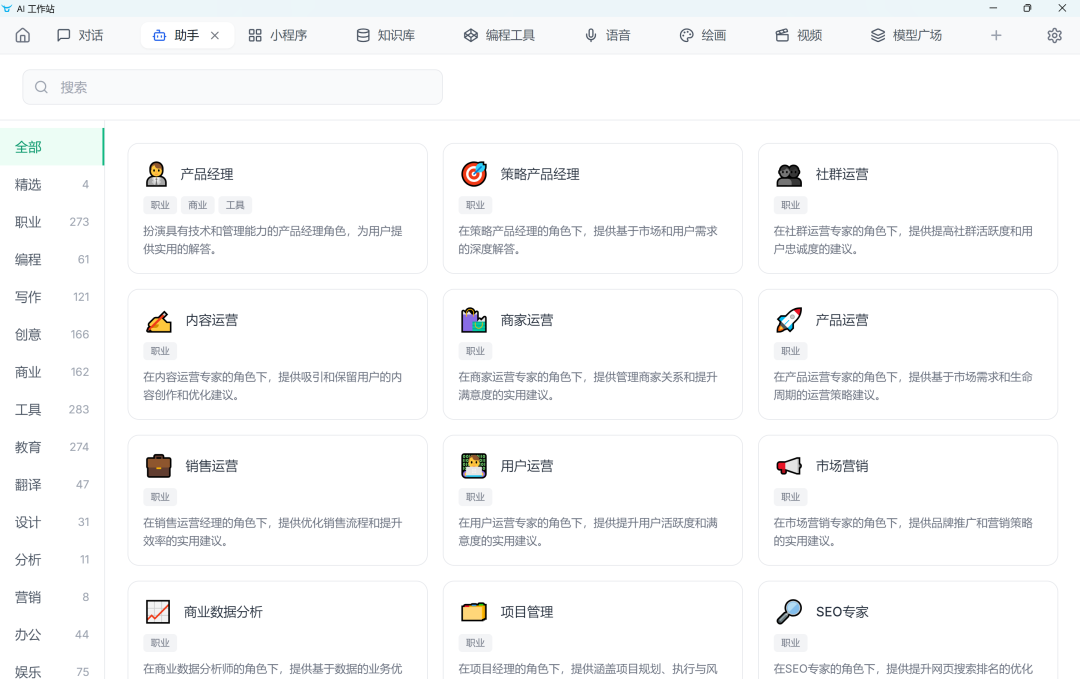Click the 项目管理 folder icon
Viewport: 1080px width, 679px height.
[x=474, y=612]
